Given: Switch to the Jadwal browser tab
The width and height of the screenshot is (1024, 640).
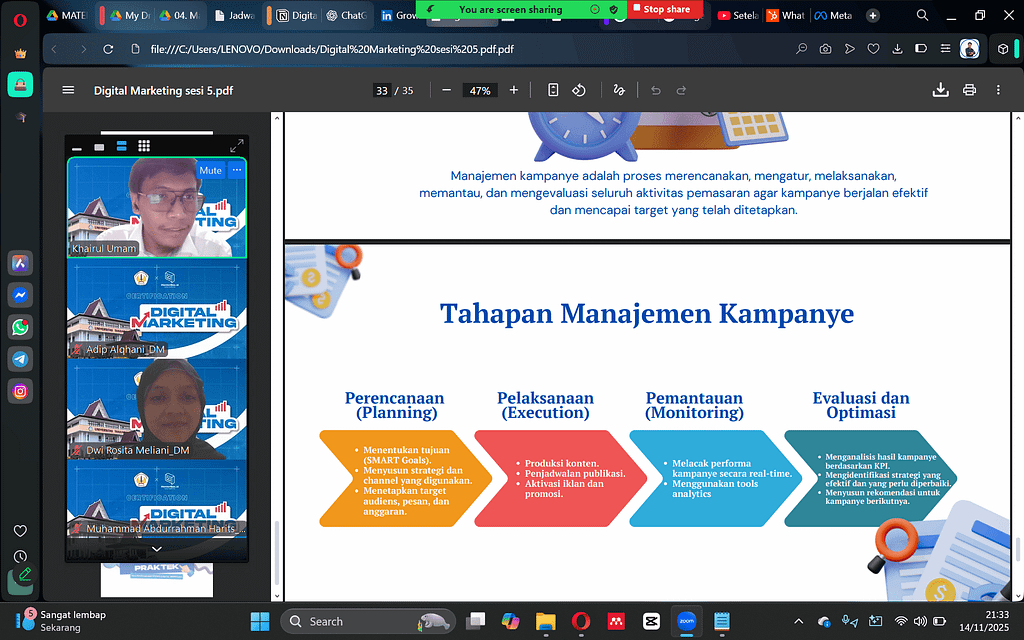Looking at the screenshot, I should 238,15.
